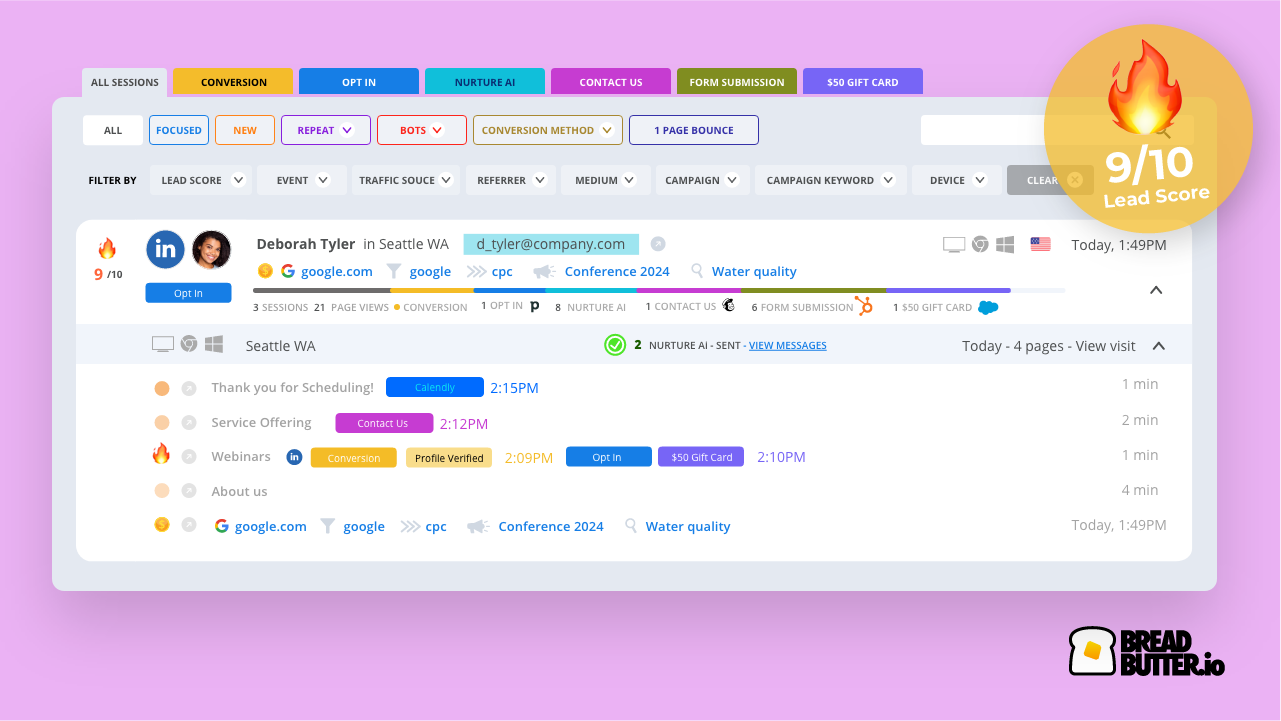Click Deborah Tyler's profile photo
The width and height of the screenshot is (1281, 721).
[211, 250]
